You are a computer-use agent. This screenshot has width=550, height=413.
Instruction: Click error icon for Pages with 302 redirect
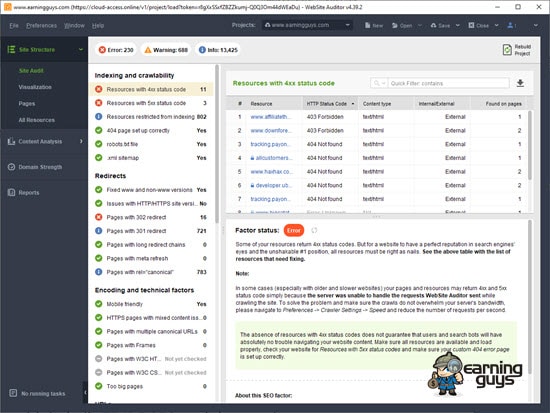point(99,217)
